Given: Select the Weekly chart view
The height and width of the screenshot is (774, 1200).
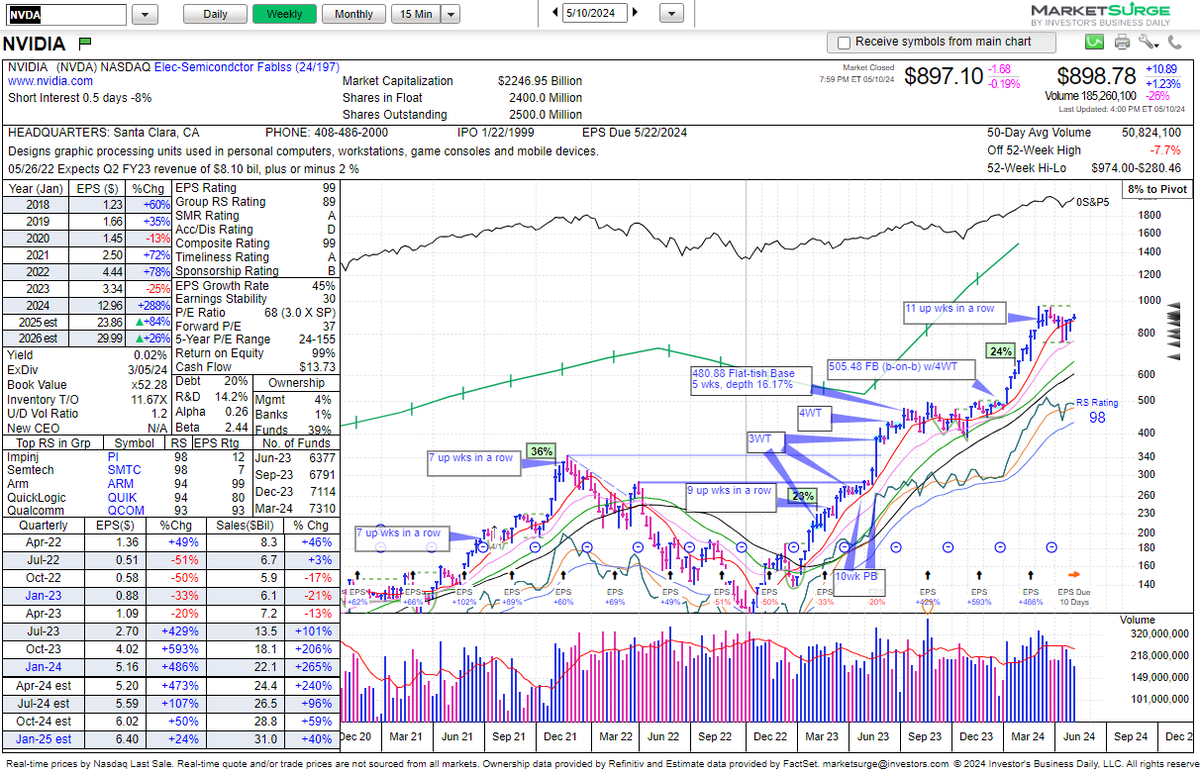Looking at the screenshot, I should [284, 14].
